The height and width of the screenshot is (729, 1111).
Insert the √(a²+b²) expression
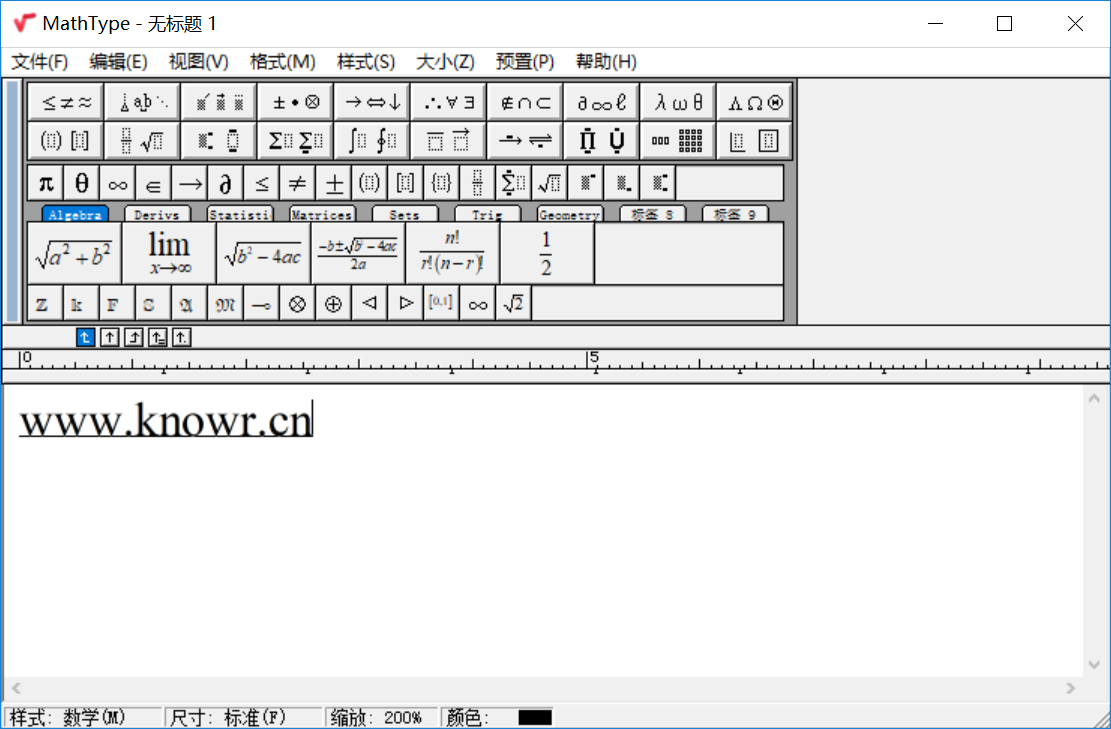click(74, 254)
